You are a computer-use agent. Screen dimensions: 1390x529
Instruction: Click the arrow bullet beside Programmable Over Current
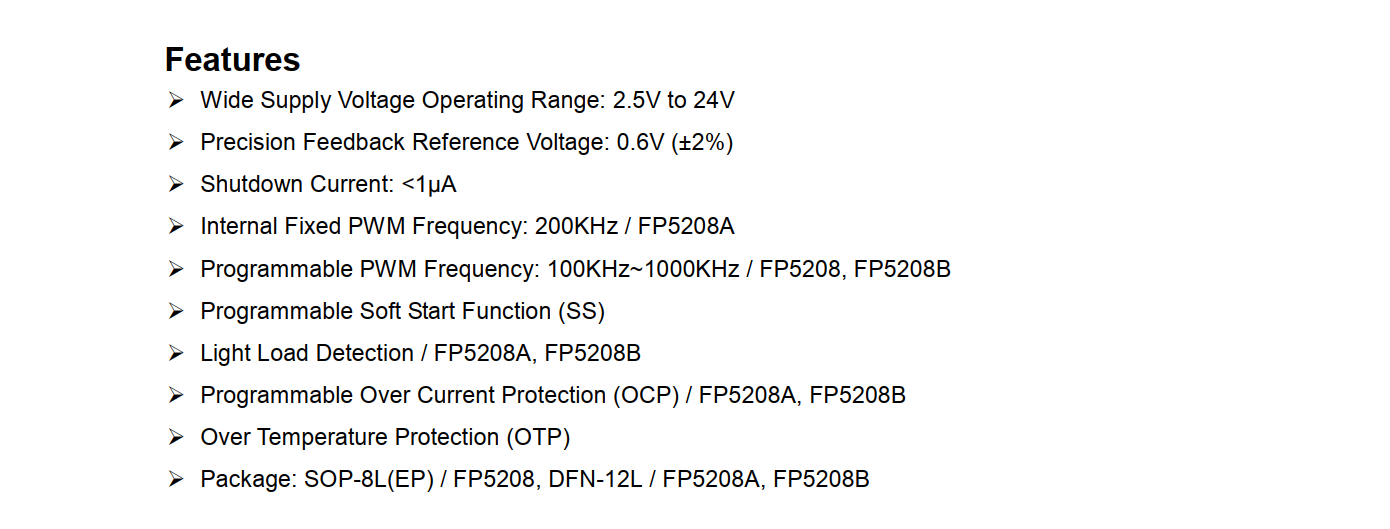coord(176,395)
